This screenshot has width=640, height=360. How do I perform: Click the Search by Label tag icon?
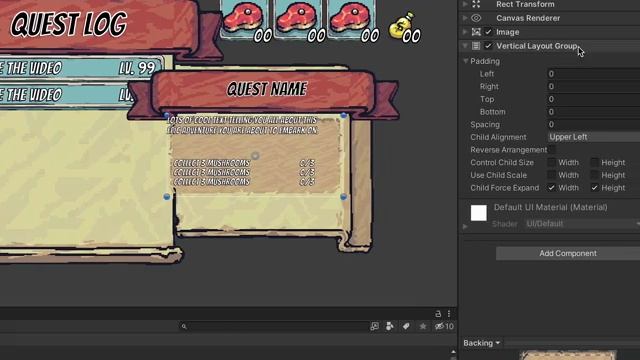406,326
